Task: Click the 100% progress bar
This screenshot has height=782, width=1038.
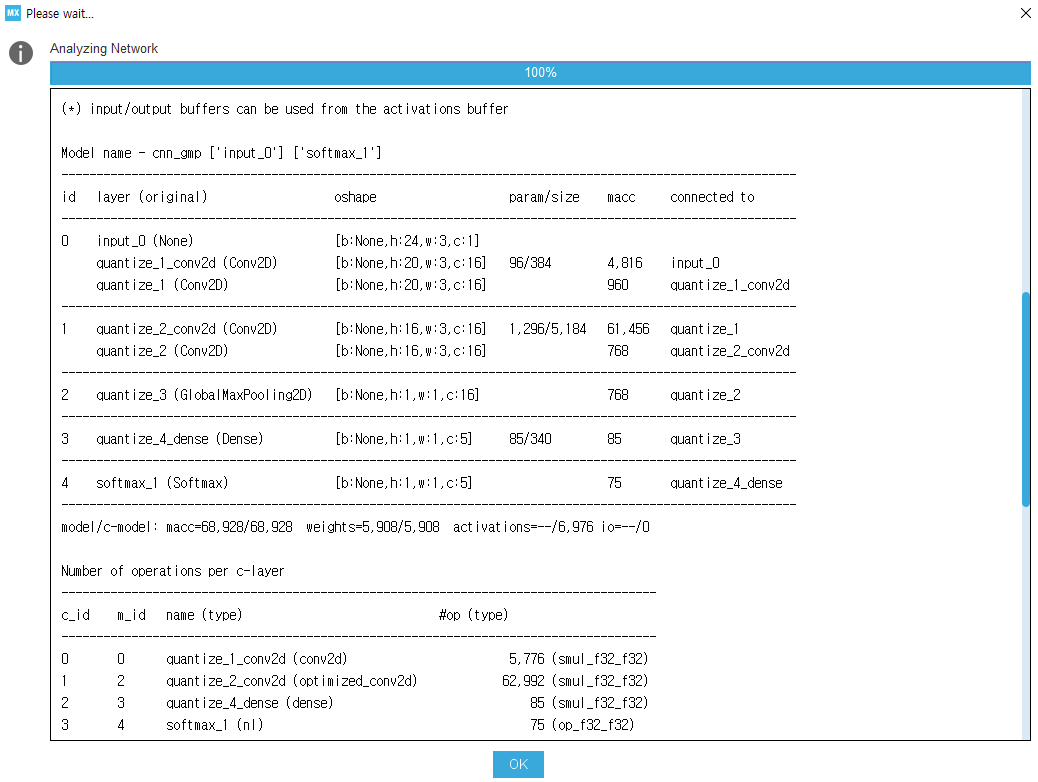Action: pyautogui.click(x=540, y=73)
